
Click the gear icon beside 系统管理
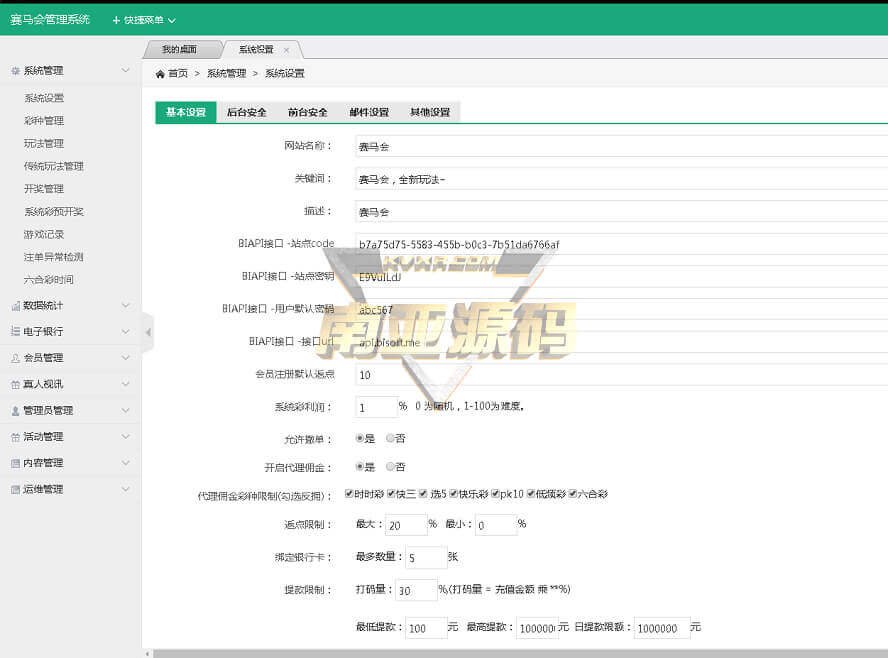pos(15,71)
